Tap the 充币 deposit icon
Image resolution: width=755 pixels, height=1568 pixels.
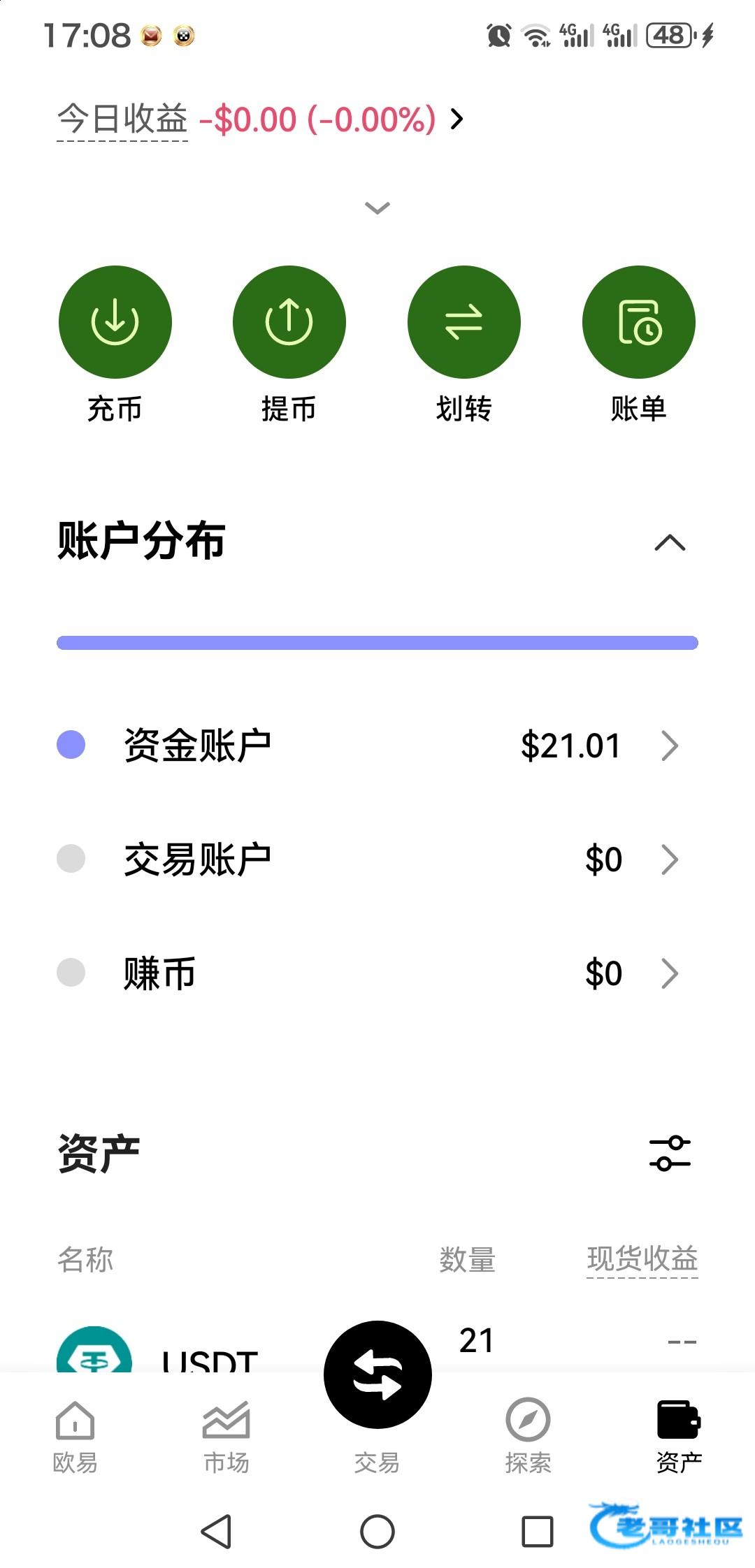(x=115, y=322)
